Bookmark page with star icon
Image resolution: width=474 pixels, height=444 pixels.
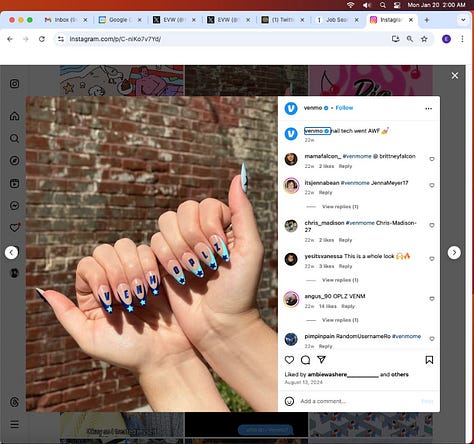point(424,39)
